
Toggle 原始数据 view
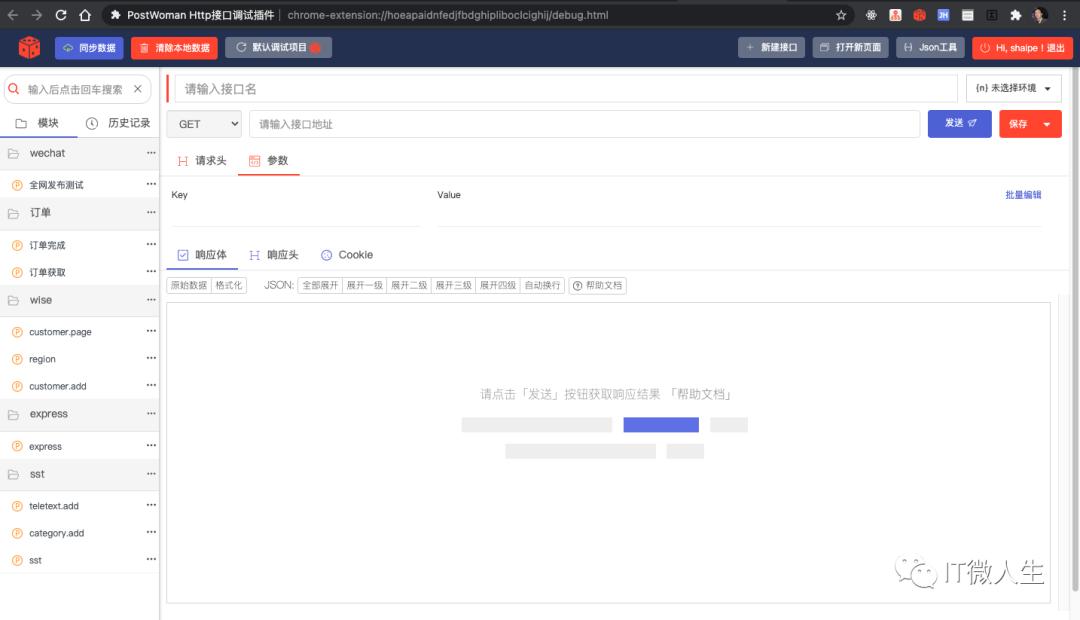[189, 285]
